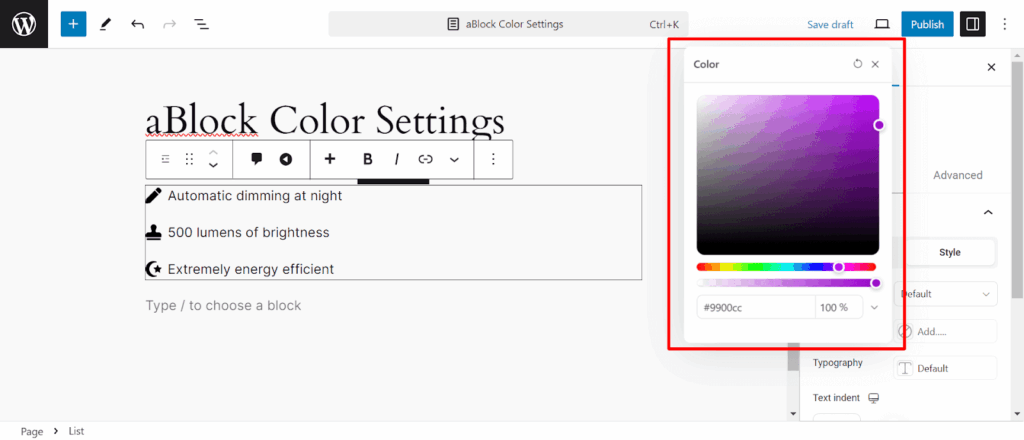Open the WordPress logo site menu
Image resolution: width=1024 pixels, height=440 pixels.
(24, 24)
